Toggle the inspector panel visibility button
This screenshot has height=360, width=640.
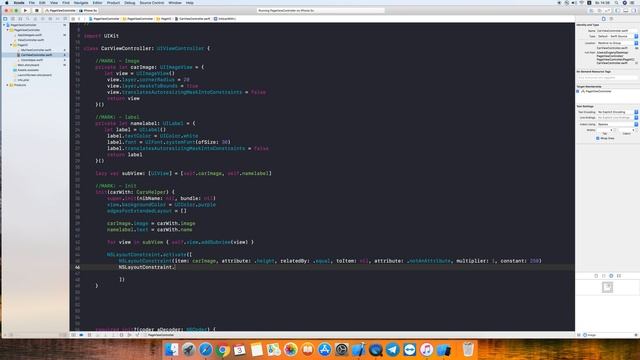633,11
